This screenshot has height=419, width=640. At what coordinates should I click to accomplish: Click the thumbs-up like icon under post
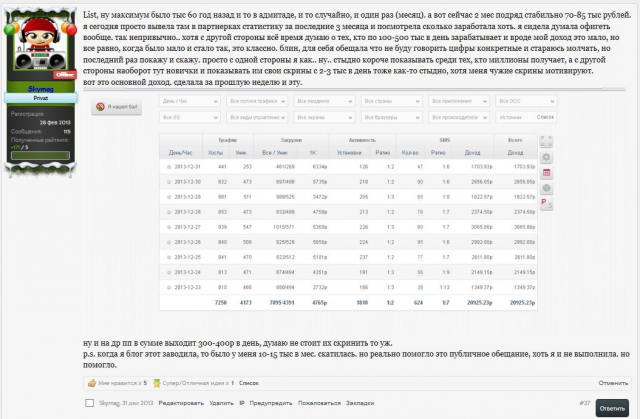91,382
